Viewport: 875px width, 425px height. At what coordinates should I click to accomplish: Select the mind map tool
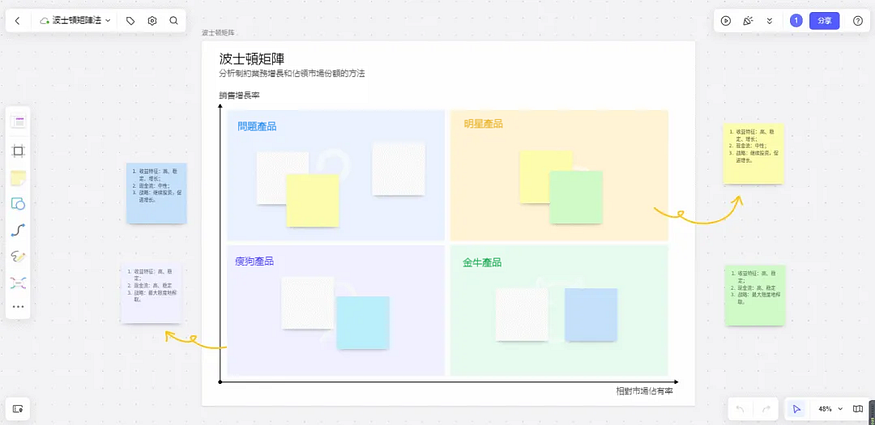tap(18, 283)
